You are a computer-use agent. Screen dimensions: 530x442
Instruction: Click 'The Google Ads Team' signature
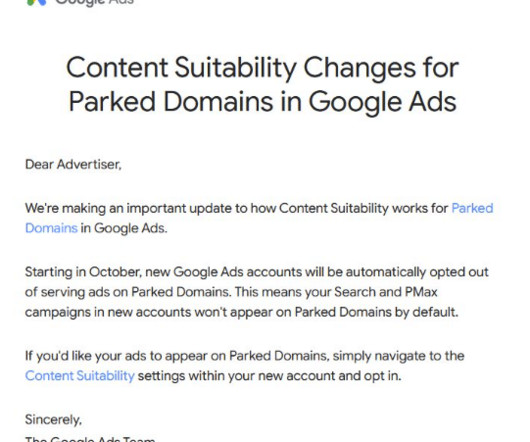pos(90,439)
